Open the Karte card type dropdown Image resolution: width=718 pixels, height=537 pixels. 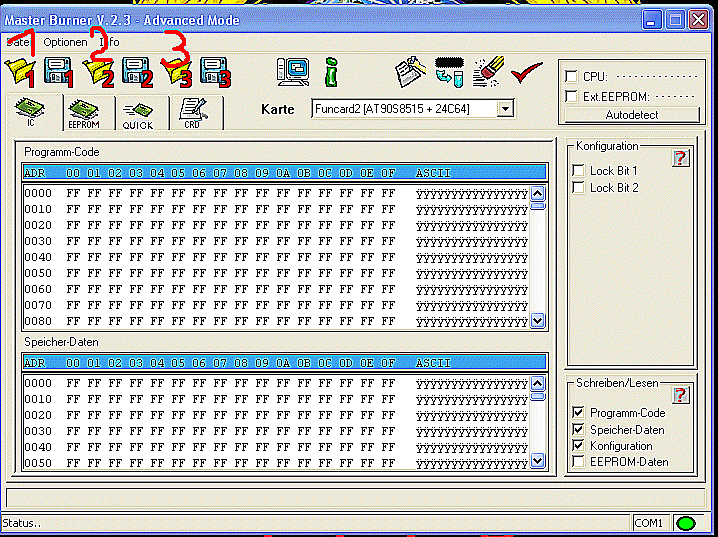[x=505, y=108]
